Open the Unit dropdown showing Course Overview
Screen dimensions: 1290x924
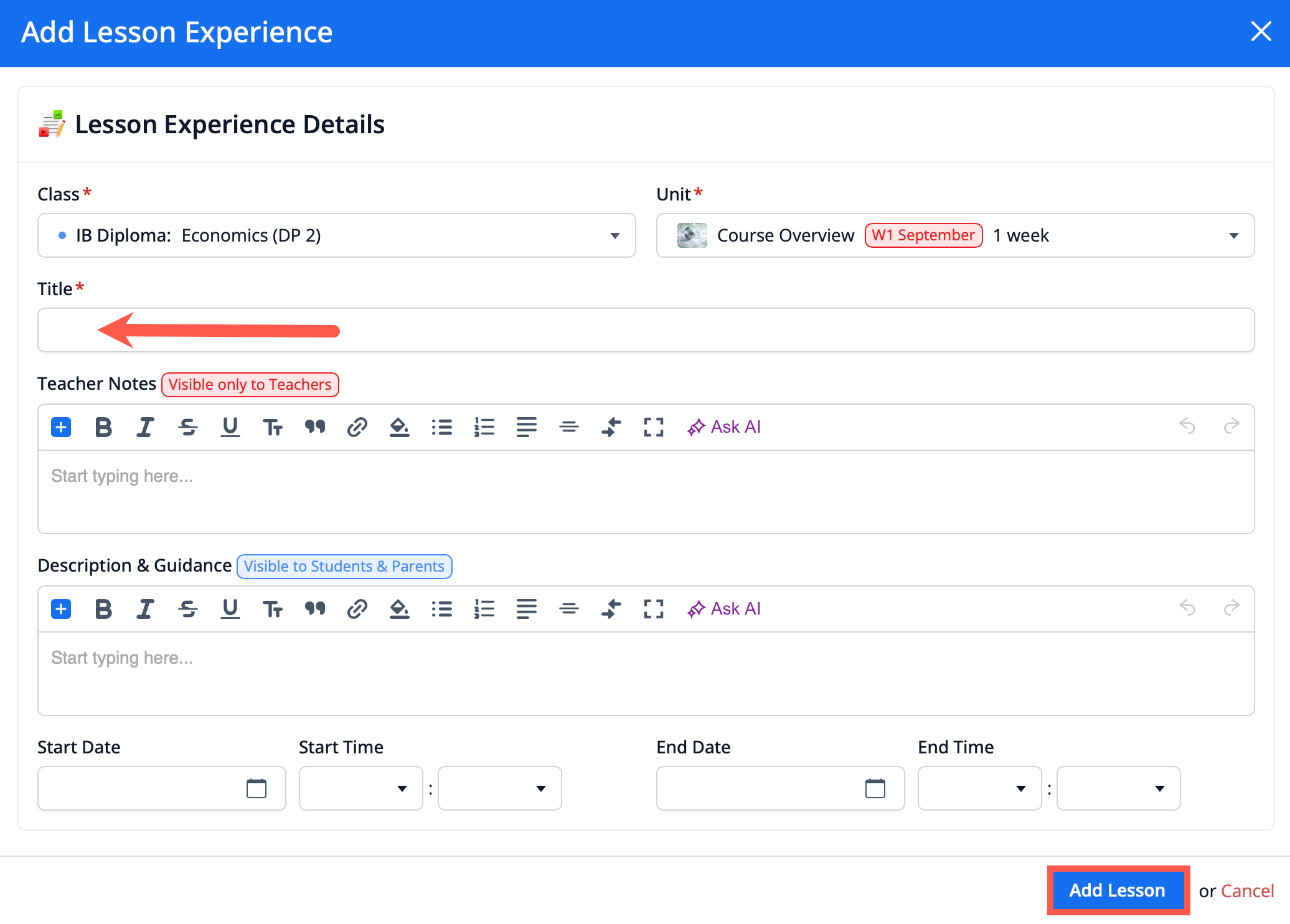click(954, 235)
